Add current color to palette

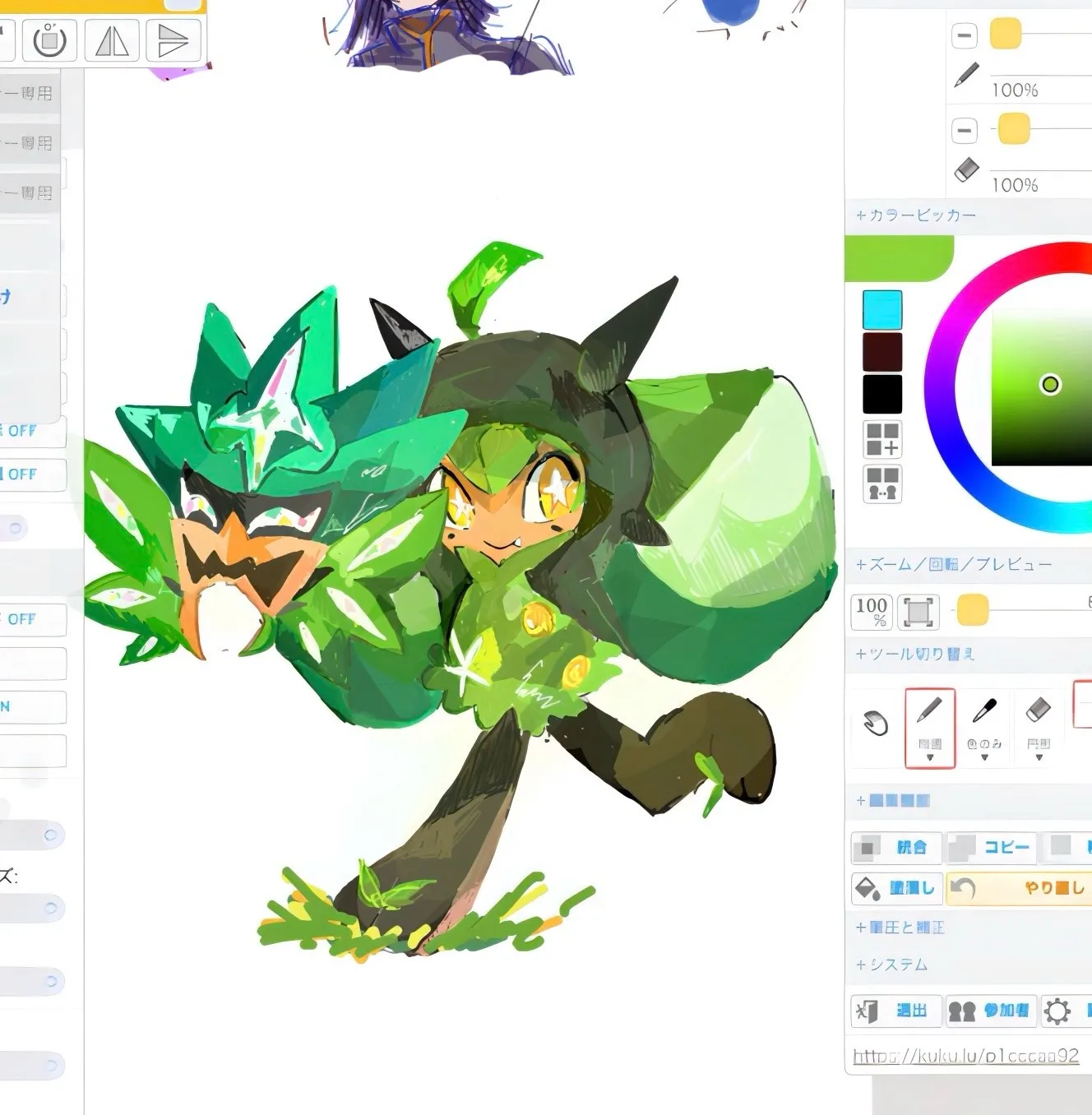tap(883, 439)
